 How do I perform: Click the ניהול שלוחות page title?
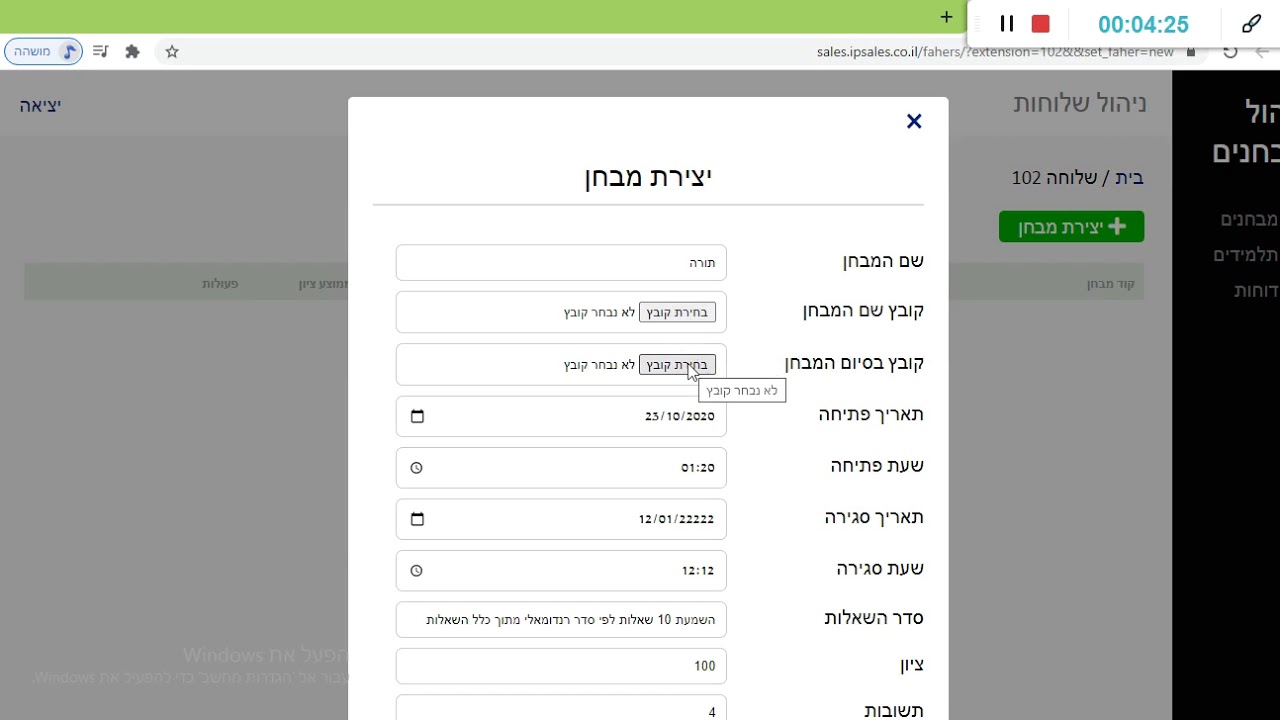coord(1080,103)
